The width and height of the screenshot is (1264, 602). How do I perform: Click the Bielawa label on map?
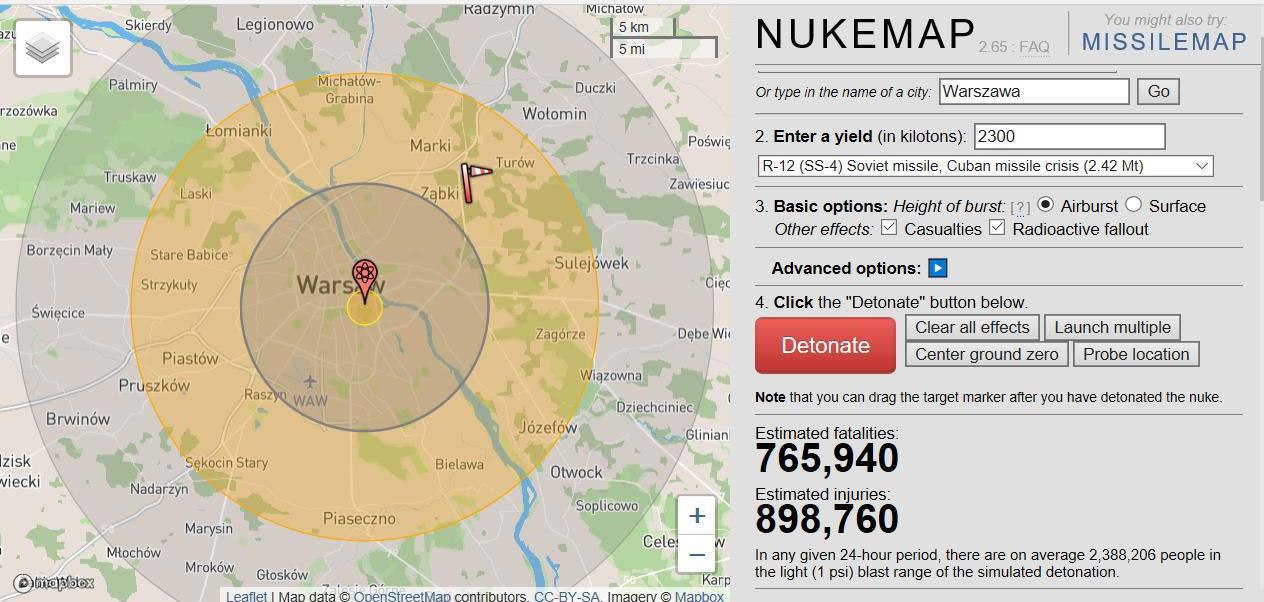click(460, 464)
